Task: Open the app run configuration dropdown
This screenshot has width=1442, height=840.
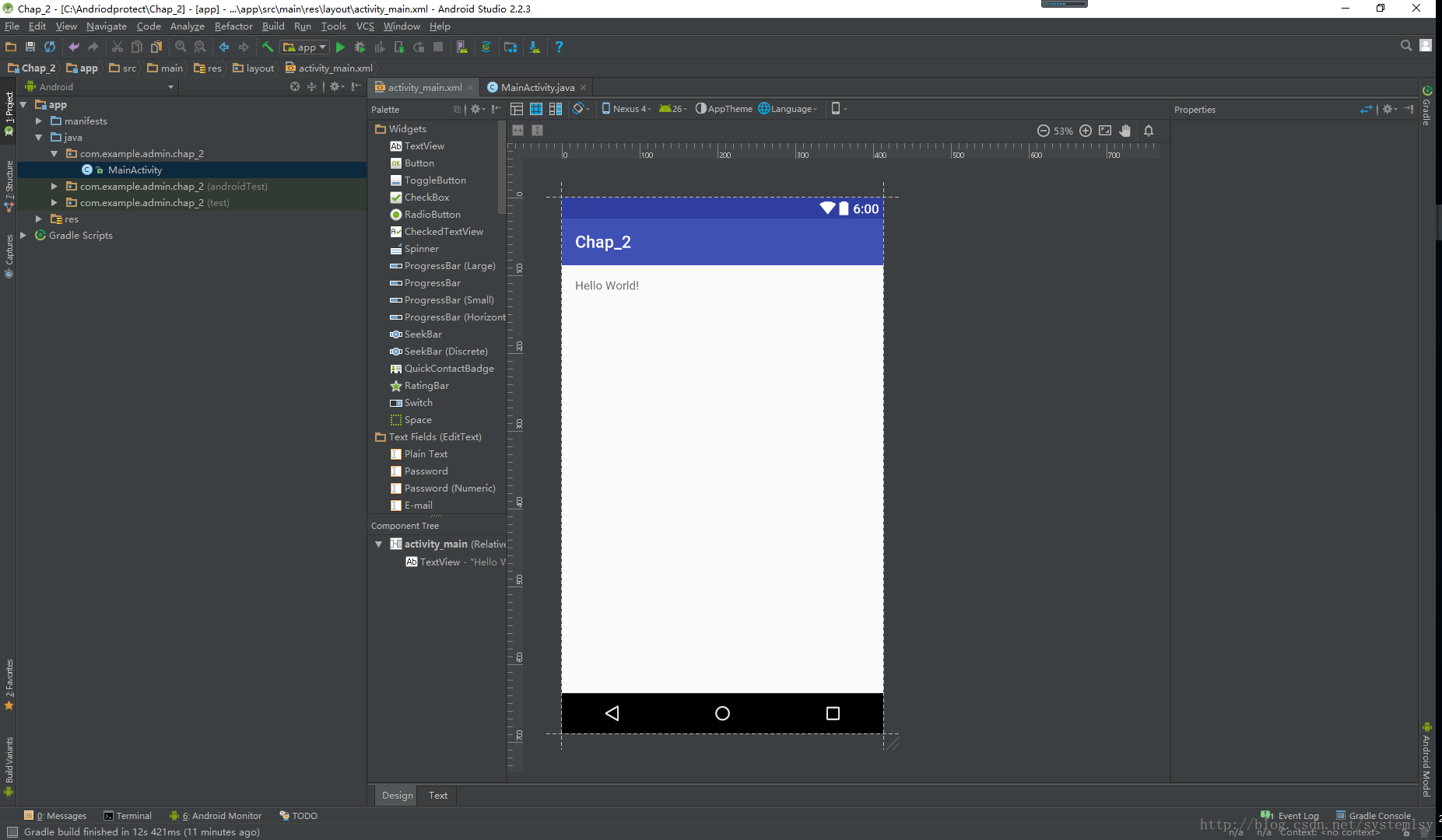Action: tap(305, 47)
